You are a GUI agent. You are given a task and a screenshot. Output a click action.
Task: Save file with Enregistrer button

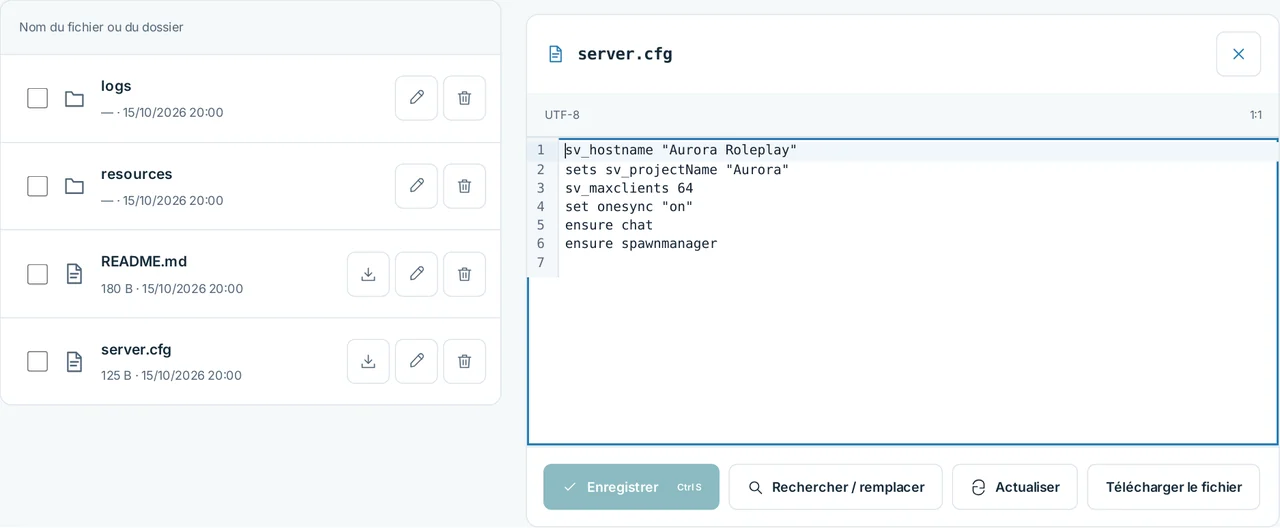tap(631, 487)
